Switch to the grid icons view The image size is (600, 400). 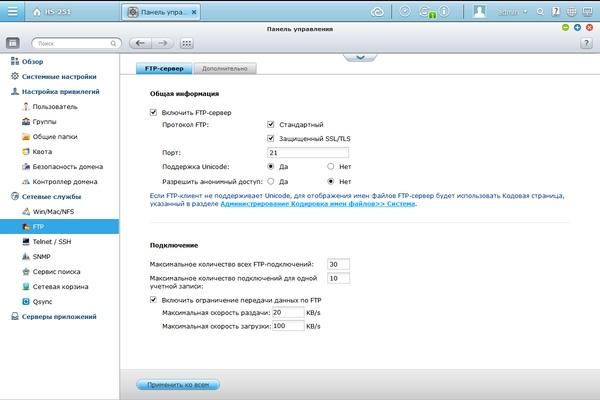186,43
